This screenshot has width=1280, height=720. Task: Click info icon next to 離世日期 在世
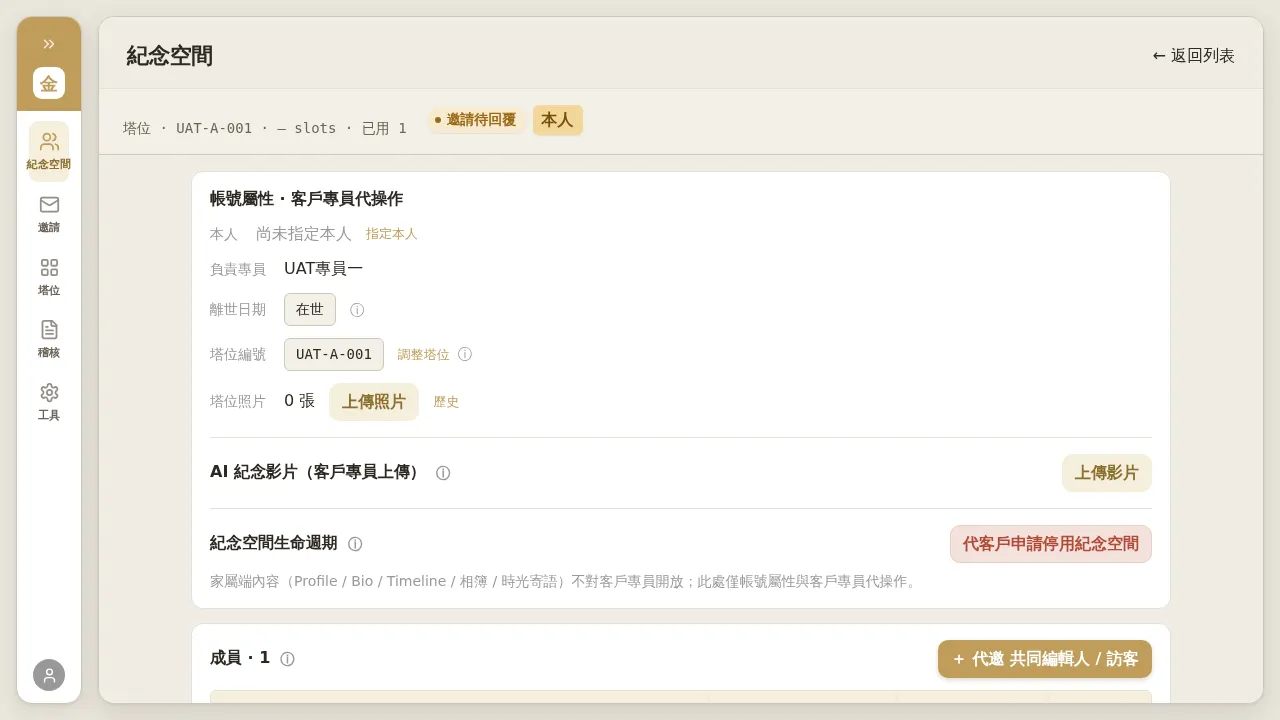pos(357,310)
